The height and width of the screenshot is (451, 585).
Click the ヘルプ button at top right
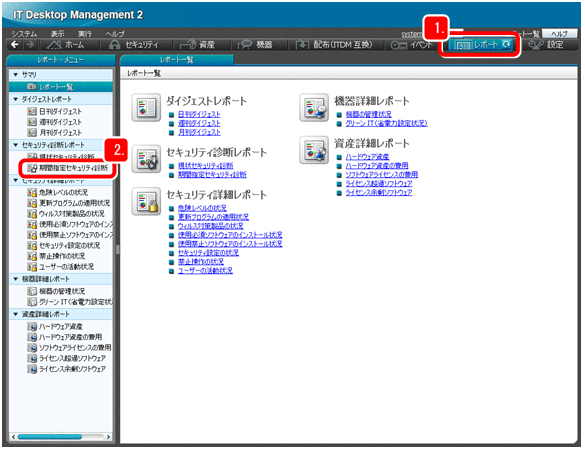point(559,34)
